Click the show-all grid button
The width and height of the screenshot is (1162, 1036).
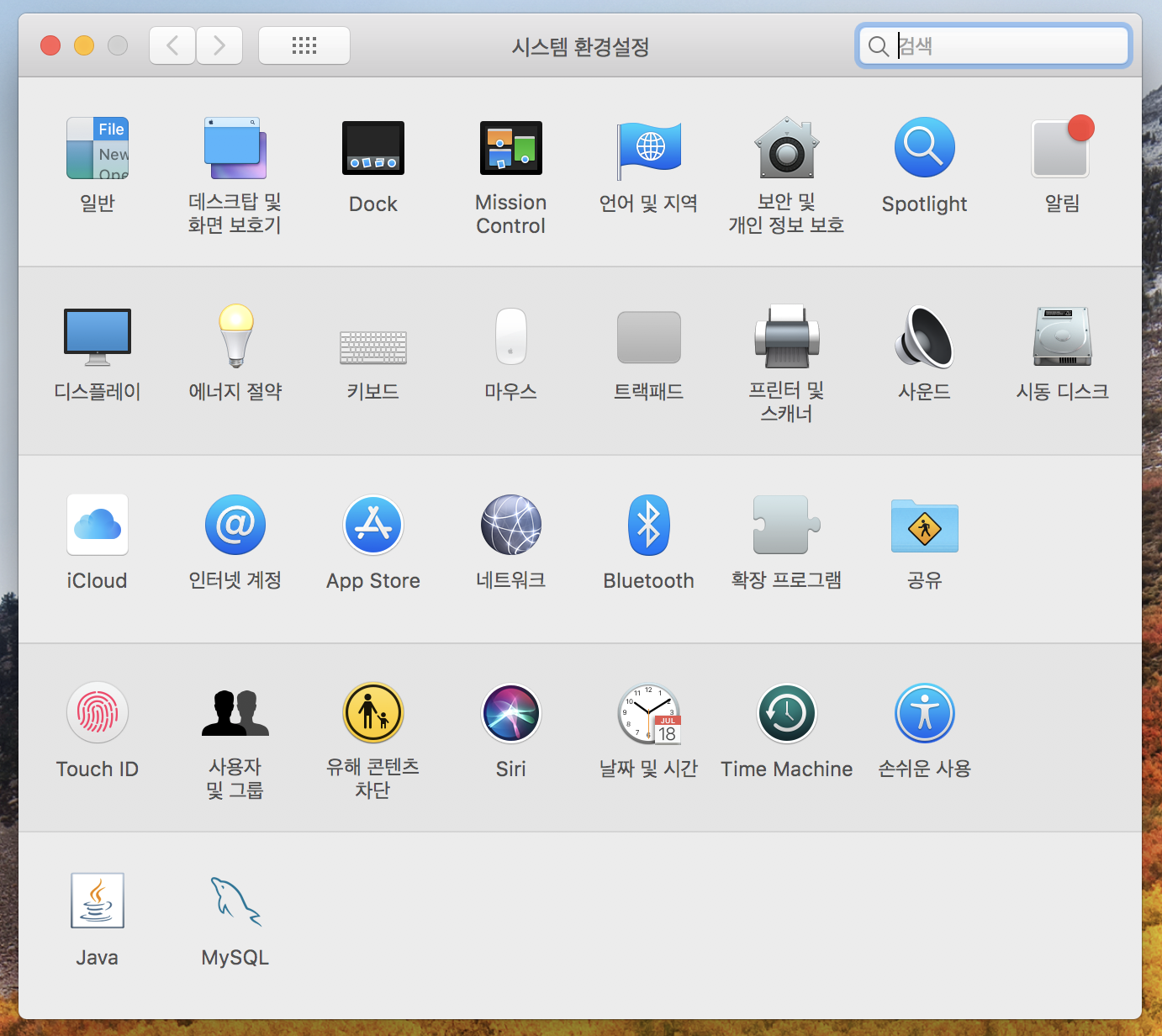pos(304,45)
